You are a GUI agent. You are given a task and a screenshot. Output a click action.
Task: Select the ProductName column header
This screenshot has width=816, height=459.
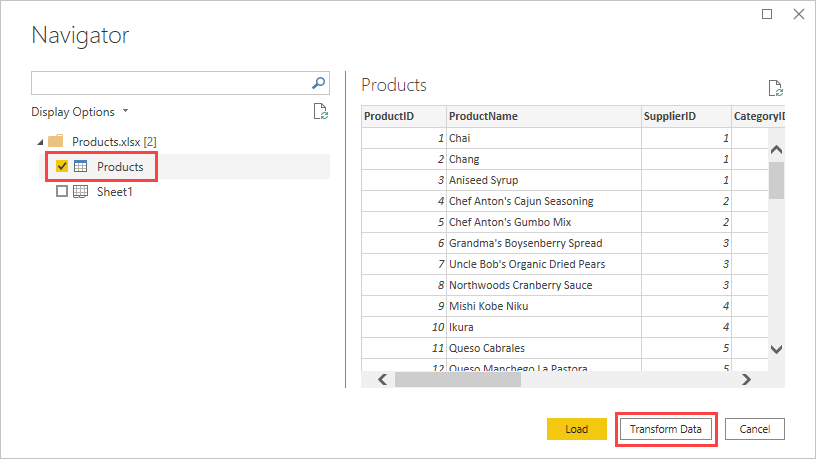(x=542, y=116)
